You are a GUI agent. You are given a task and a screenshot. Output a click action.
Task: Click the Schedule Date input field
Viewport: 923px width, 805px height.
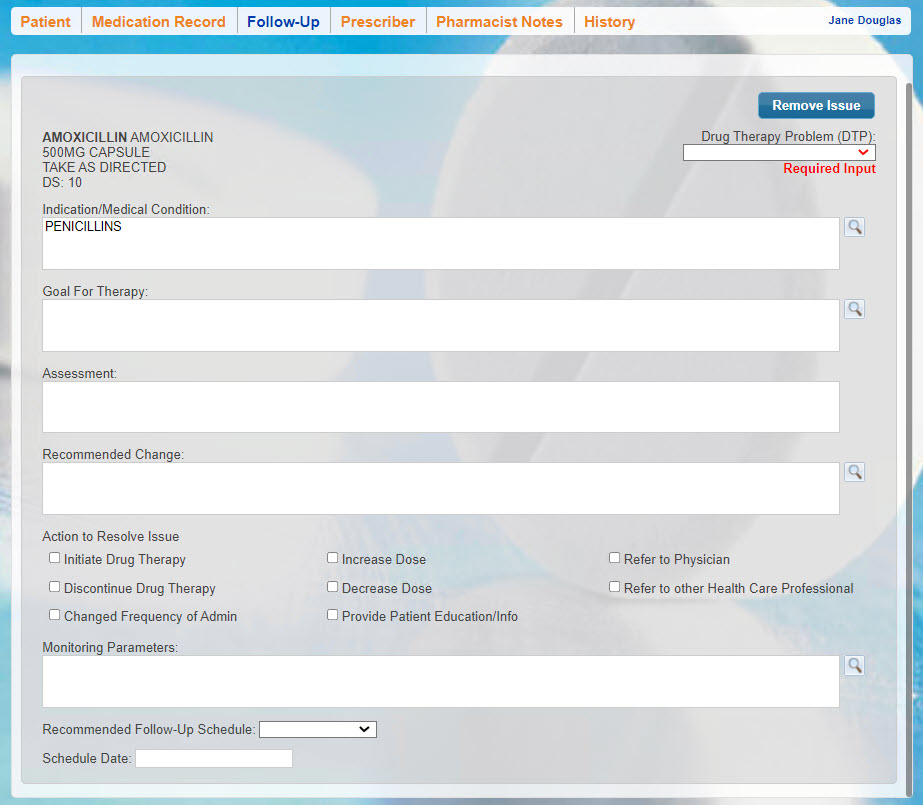tap(214, 759)
